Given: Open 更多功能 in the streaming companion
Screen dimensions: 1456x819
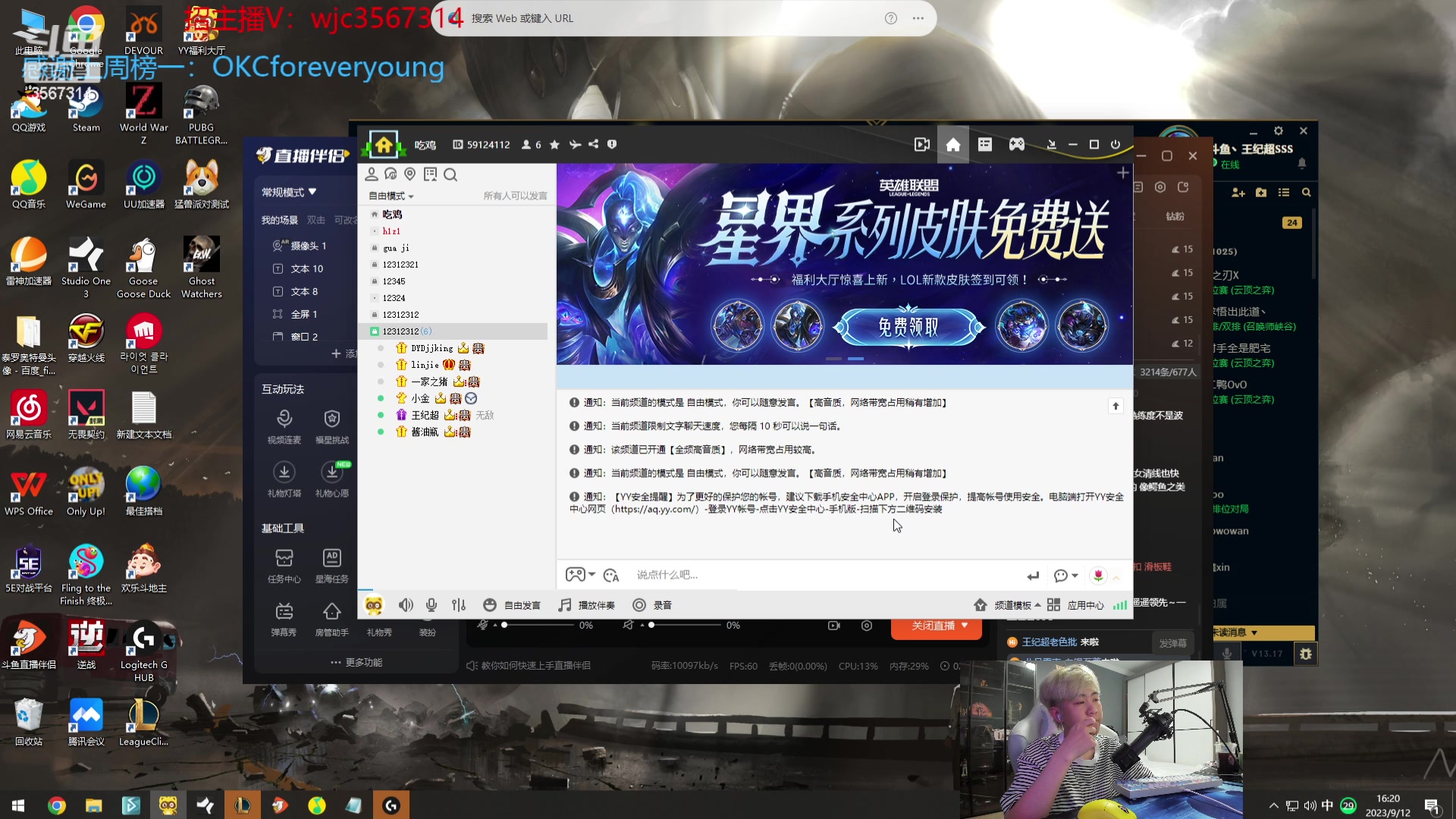Looking at the screenshot, I should click(356, 662).
